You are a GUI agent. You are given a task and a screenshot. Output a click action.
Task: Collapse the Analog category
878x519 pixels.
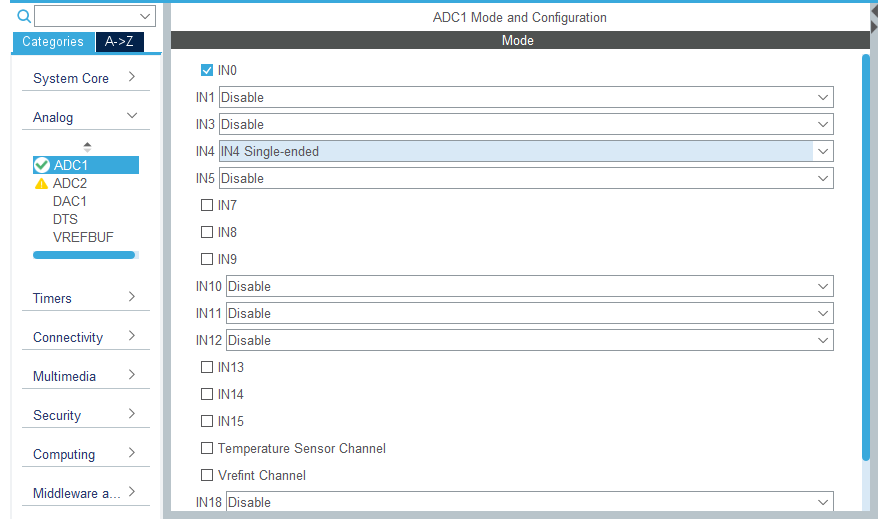tap(85, 117)
